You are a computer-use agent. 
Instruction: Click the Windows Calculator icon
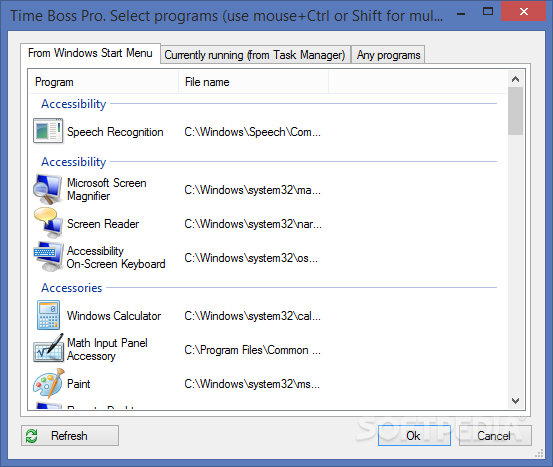pyautogui.click(x=48, y=315)
